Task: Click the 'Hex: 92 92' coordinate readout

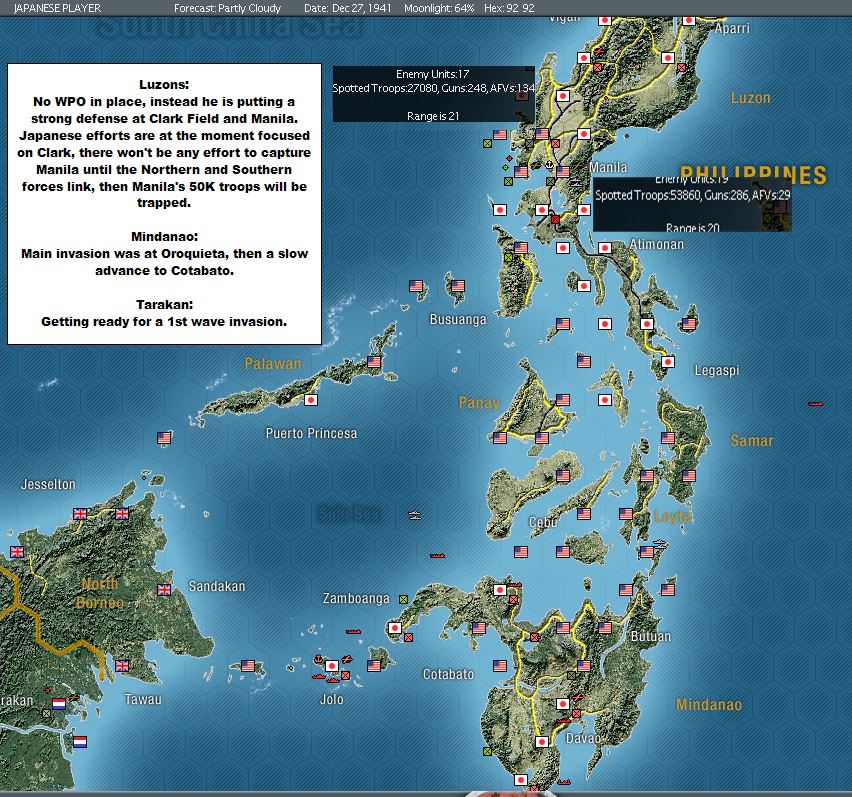Action: [509, 8]
